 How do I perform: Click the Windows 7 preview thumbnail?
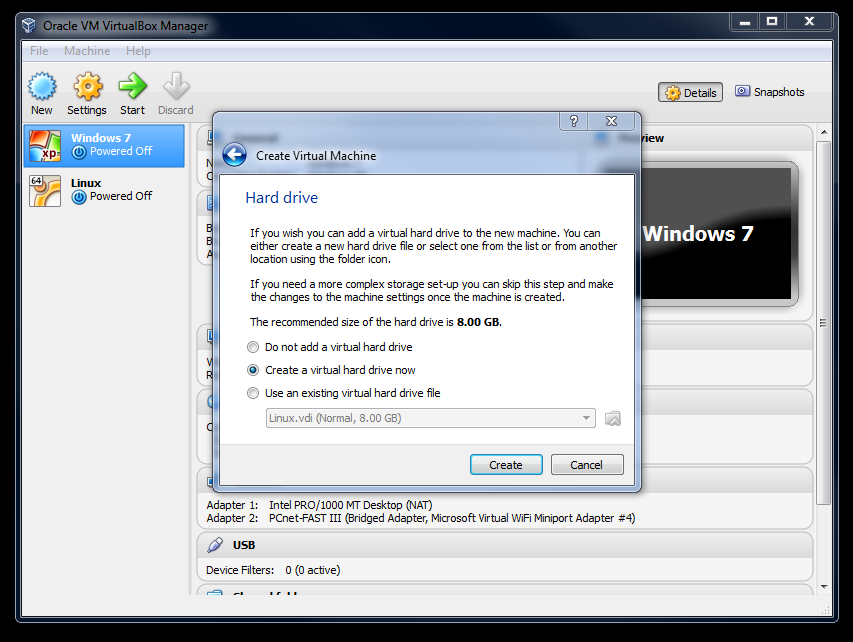coord(718,234)
